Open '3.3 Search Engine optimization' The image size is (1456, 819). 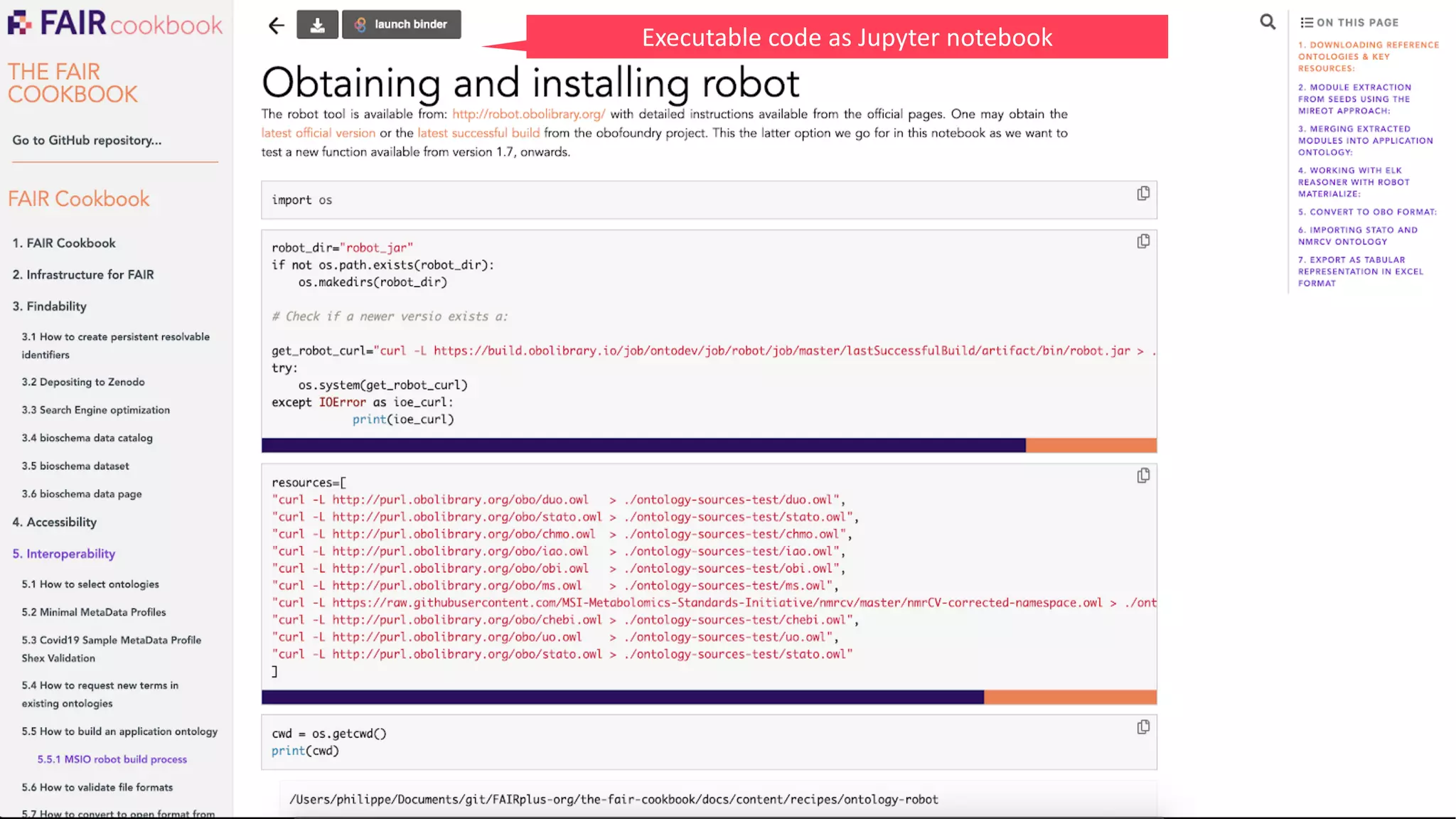pyautogui.click(x=96, y=410)
